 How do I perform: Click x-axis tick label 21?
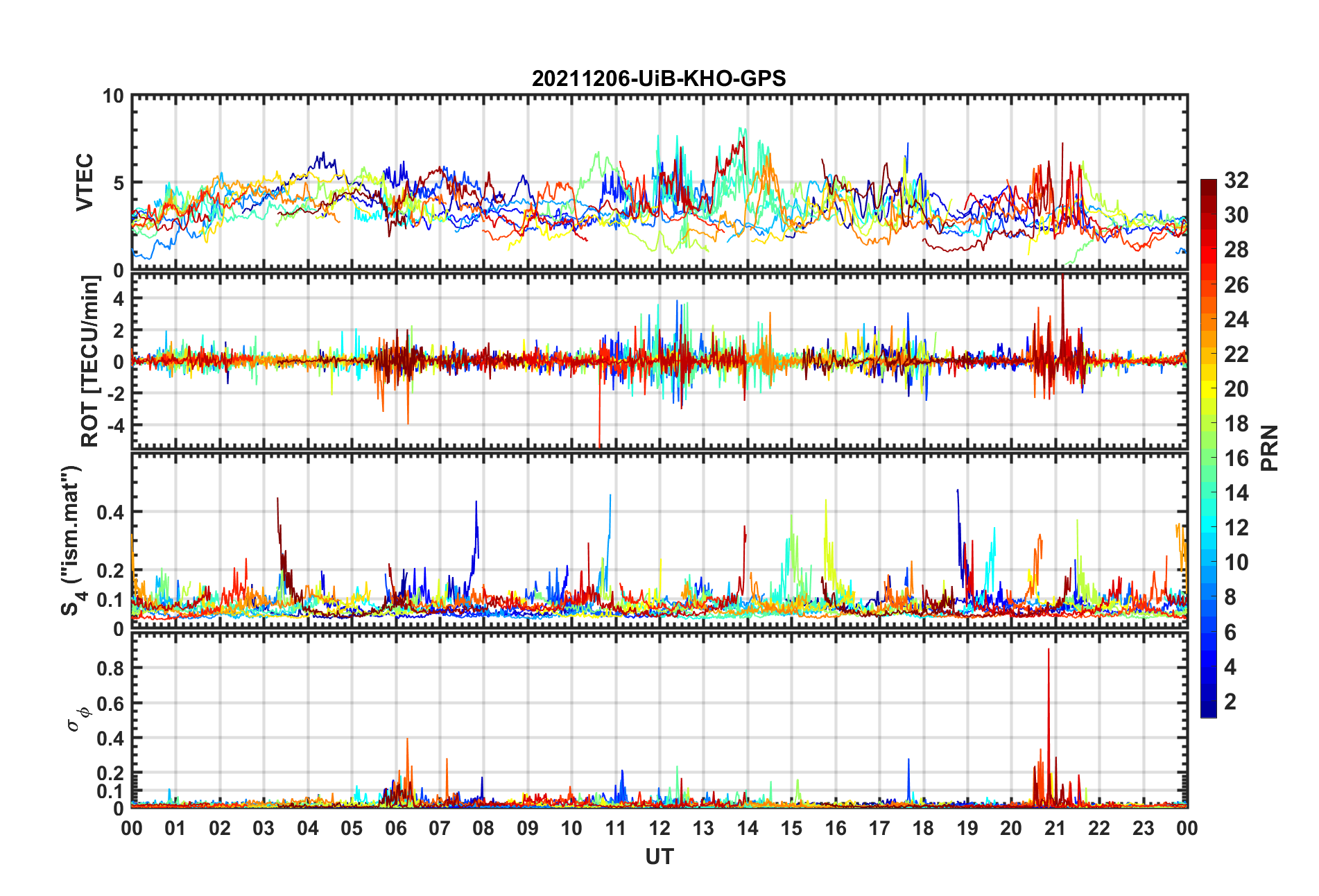pos(1055,828)
